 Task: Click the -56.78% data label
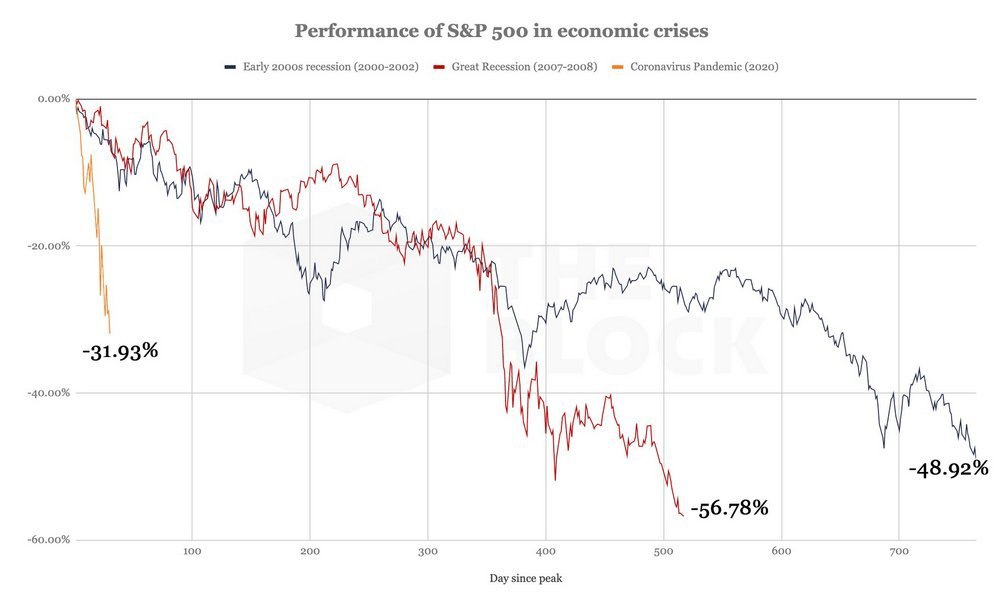tap(729, 508)
